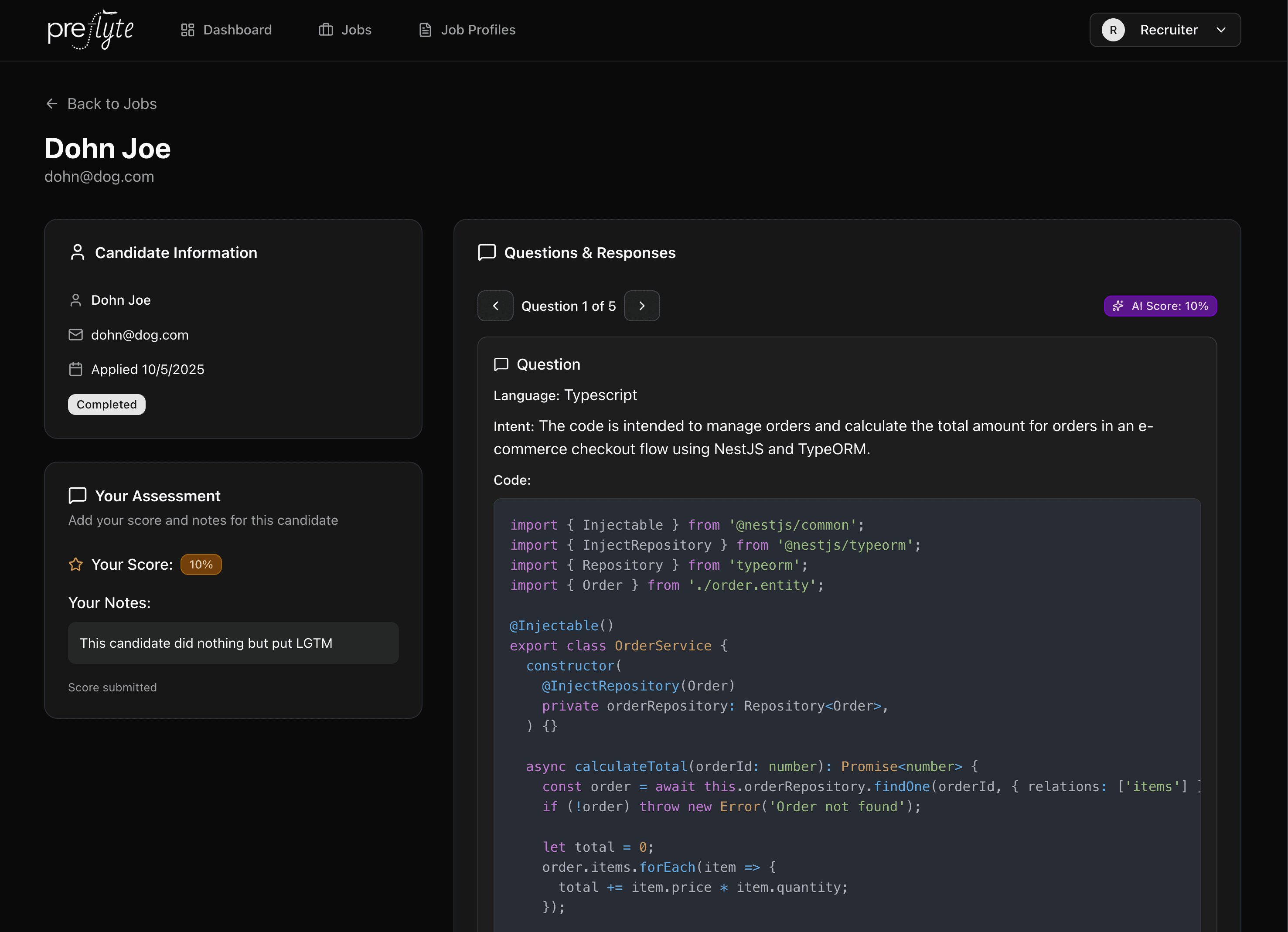Click the Dashboard grid icon
This screenshot has width=1288, height=932.
(x=187, y=30)
